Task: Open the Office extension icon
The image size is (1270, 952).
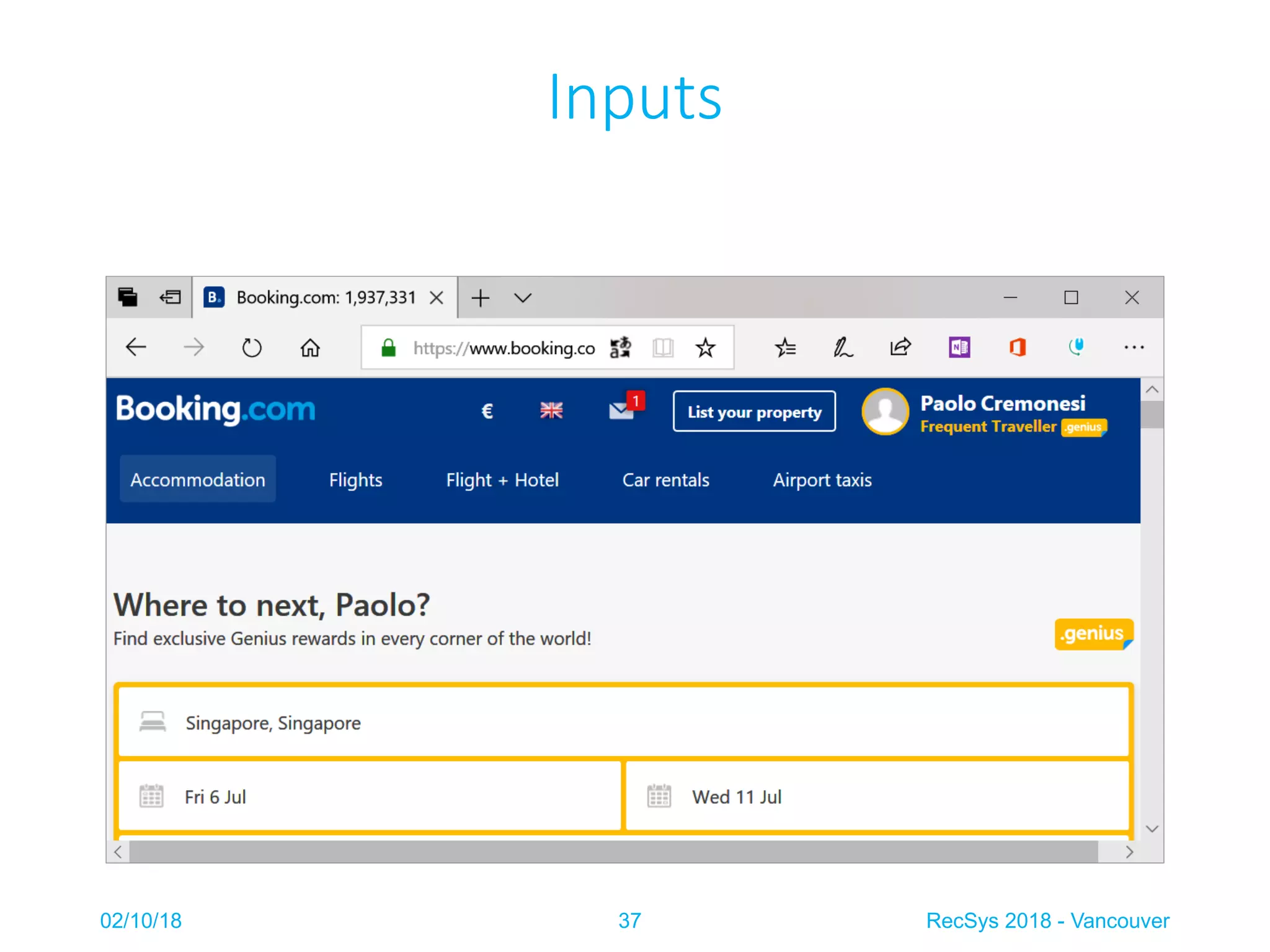Action: pos(1017,347)
